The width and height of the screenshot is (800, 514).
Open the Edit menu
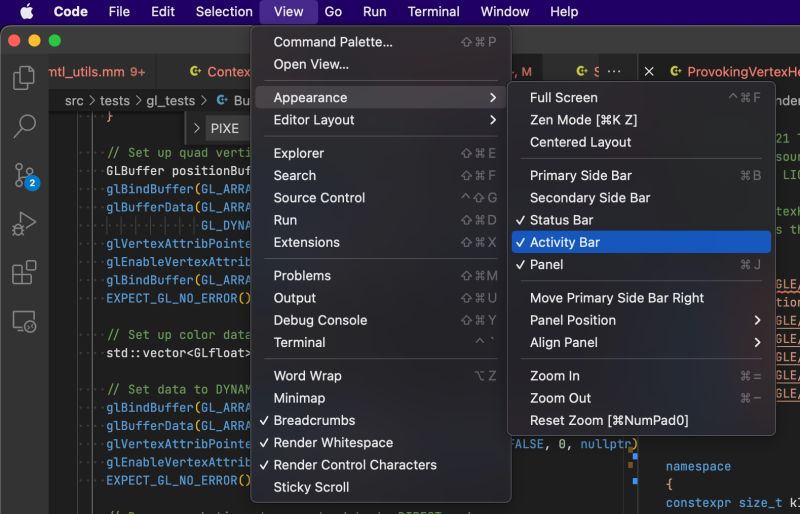[163, 11]
